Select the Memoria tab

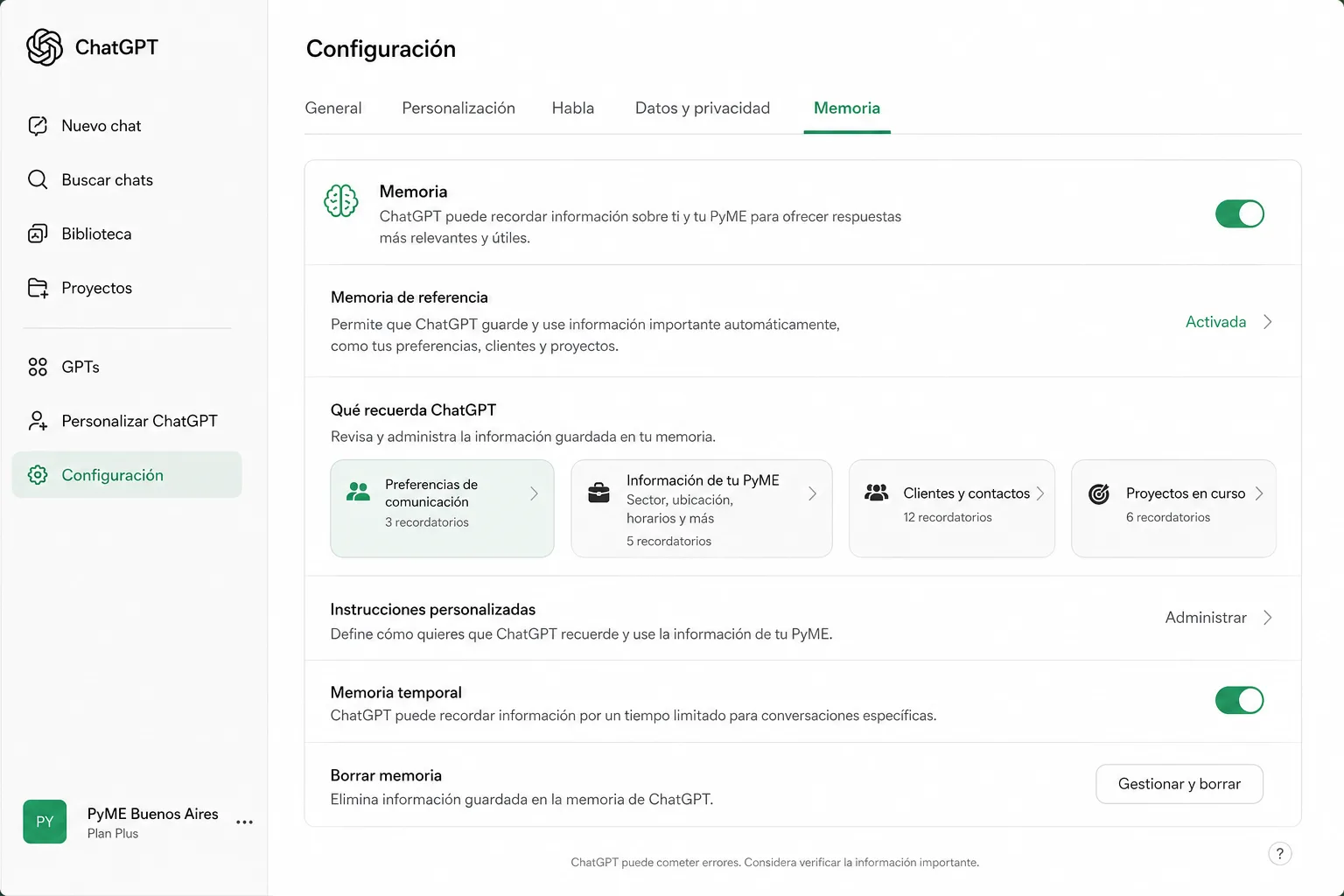click(x=847, y=108)
